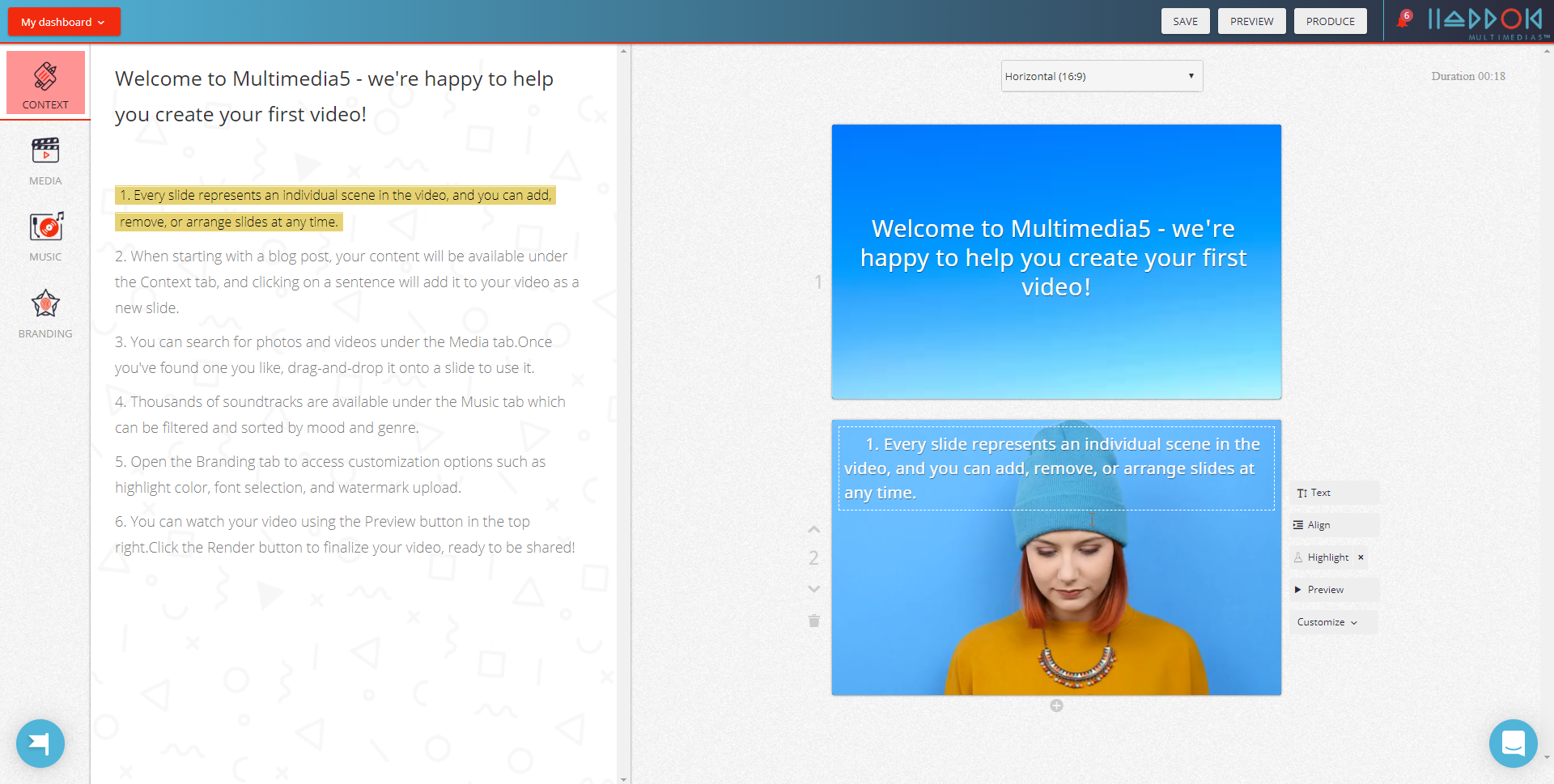Image resolution: width=1554 pixels, height=784 pixels.
Task: Click the Context panel scroll up arrow
Action: (x=623, y=51)
